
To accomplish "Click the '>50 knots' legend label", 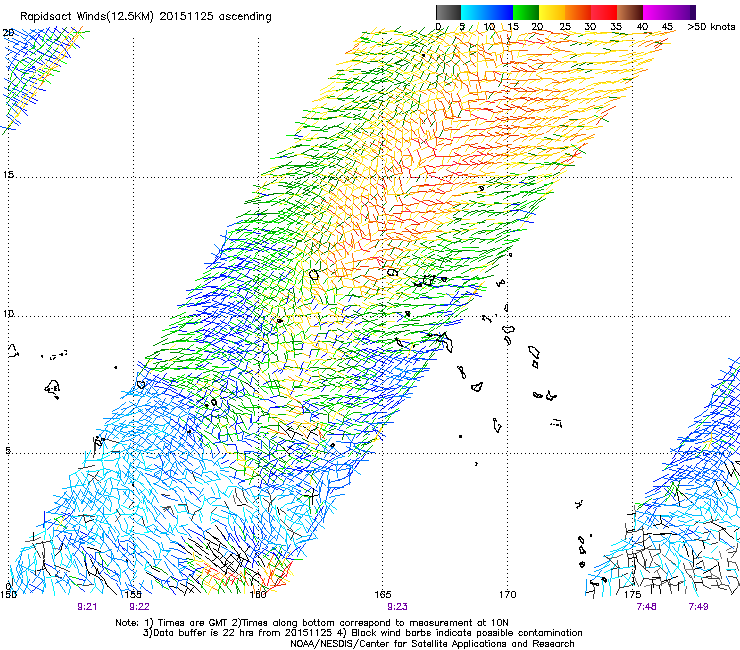I will [x=711, y=27].
